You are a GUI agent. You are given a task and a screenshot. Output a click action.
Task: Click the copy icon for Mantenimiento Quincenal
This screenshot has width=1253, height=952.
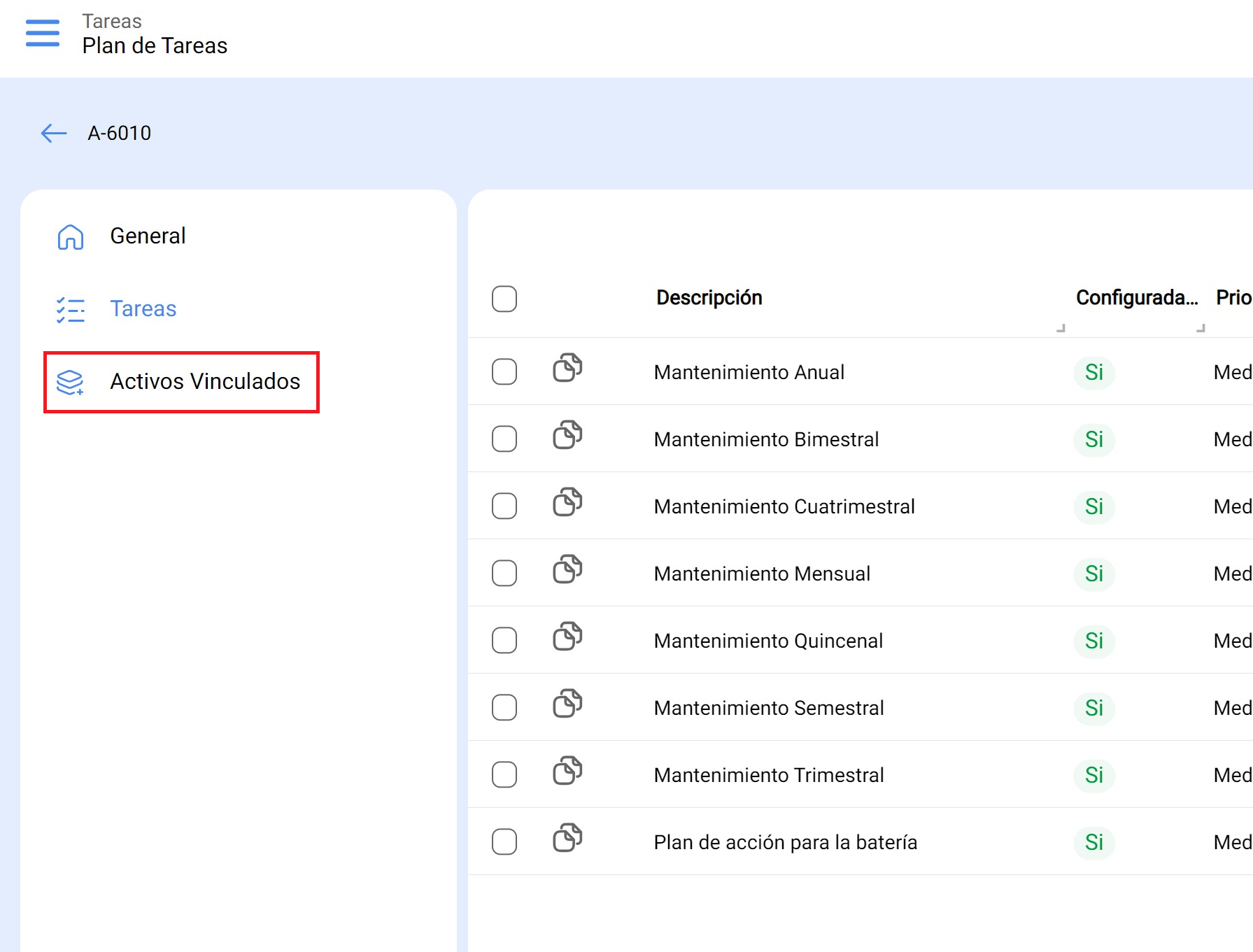pos(567,637)
